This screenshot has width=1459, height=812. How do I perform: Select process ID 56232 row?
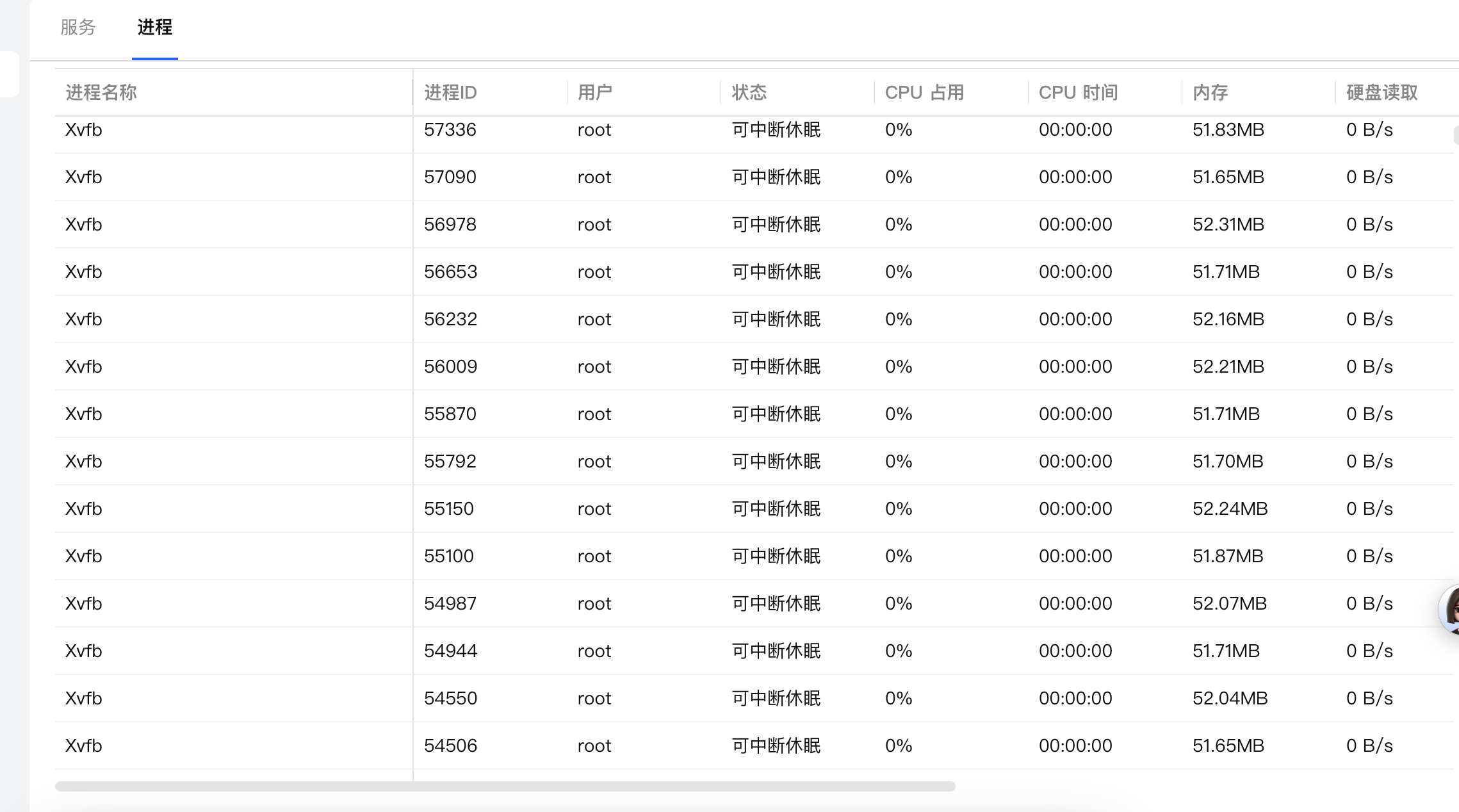click(x=450, y=319)
